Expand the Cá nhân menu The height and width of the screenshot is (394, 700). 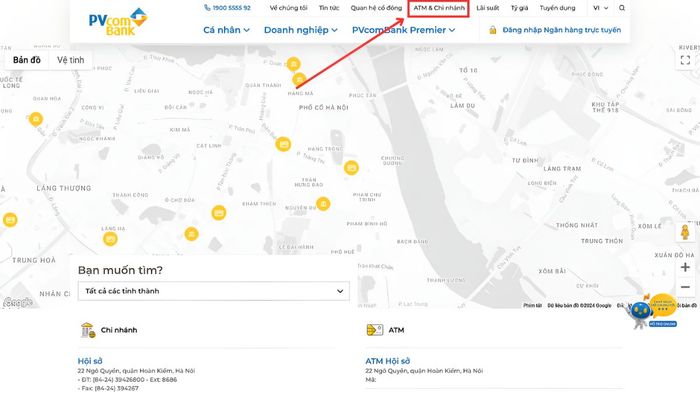click(226, 30)
